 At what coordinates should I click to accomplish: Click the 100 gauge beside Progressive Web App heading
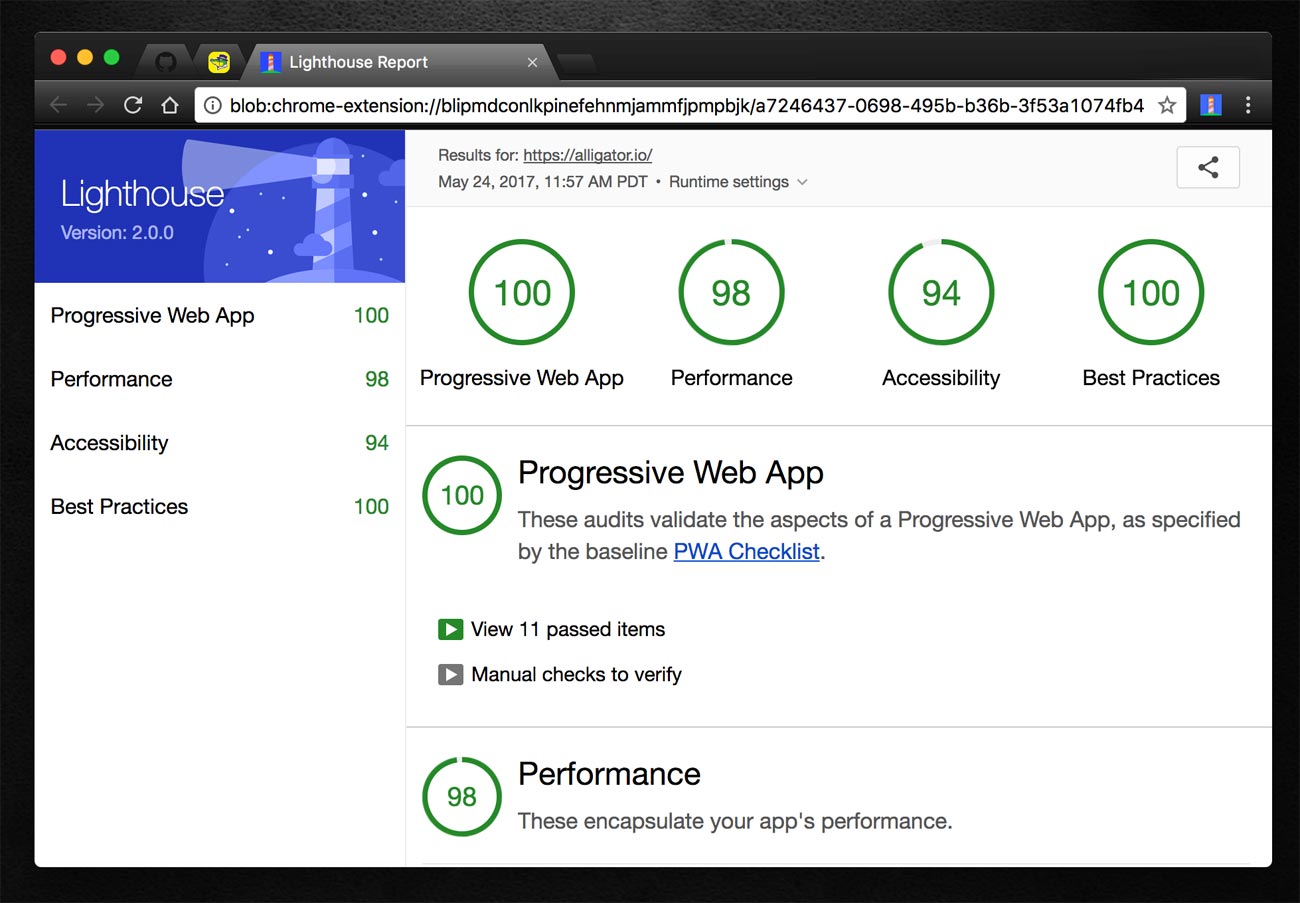pos(462,495)
